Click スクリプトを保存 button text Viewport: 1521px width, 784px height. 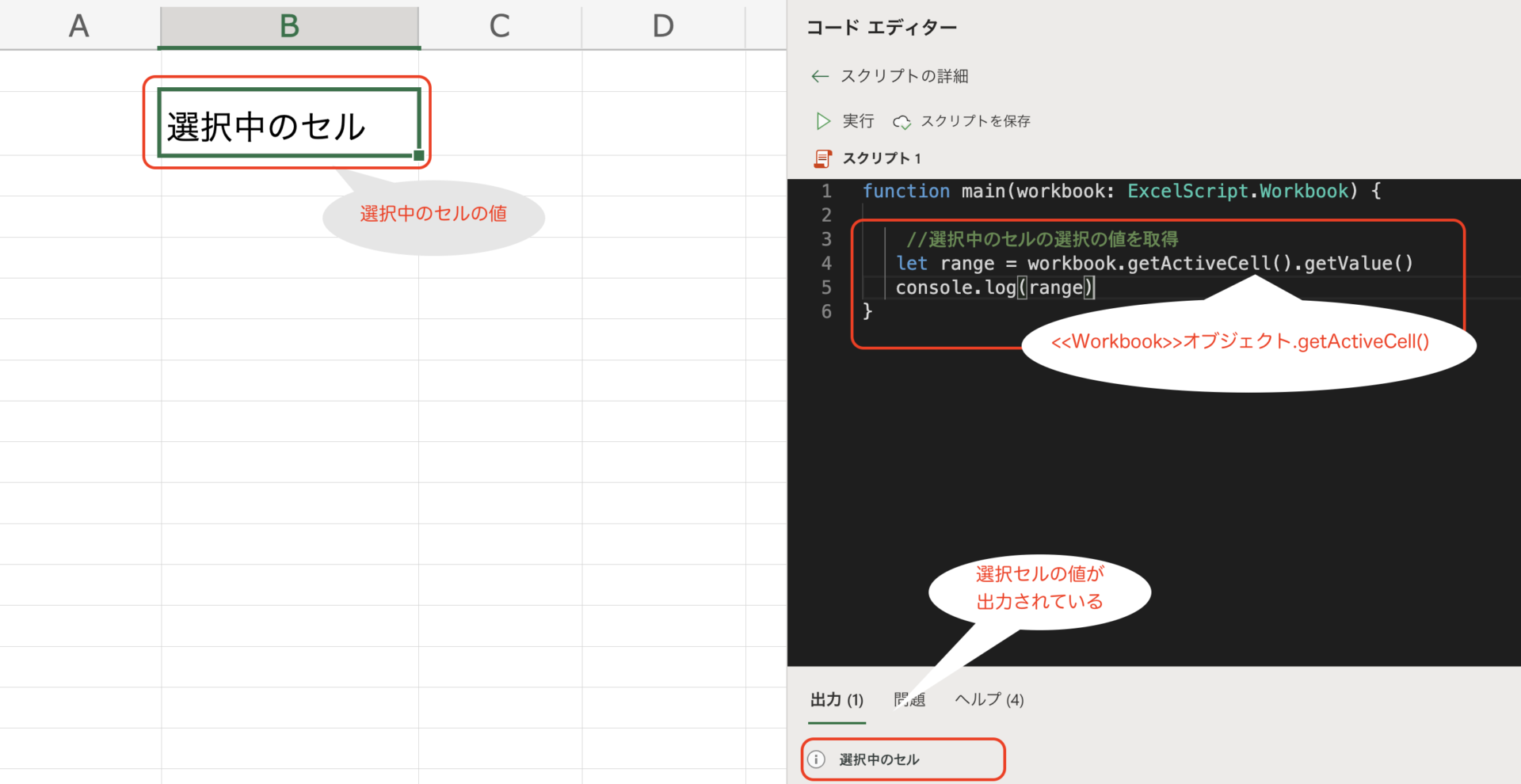click(x=975, y=121)
